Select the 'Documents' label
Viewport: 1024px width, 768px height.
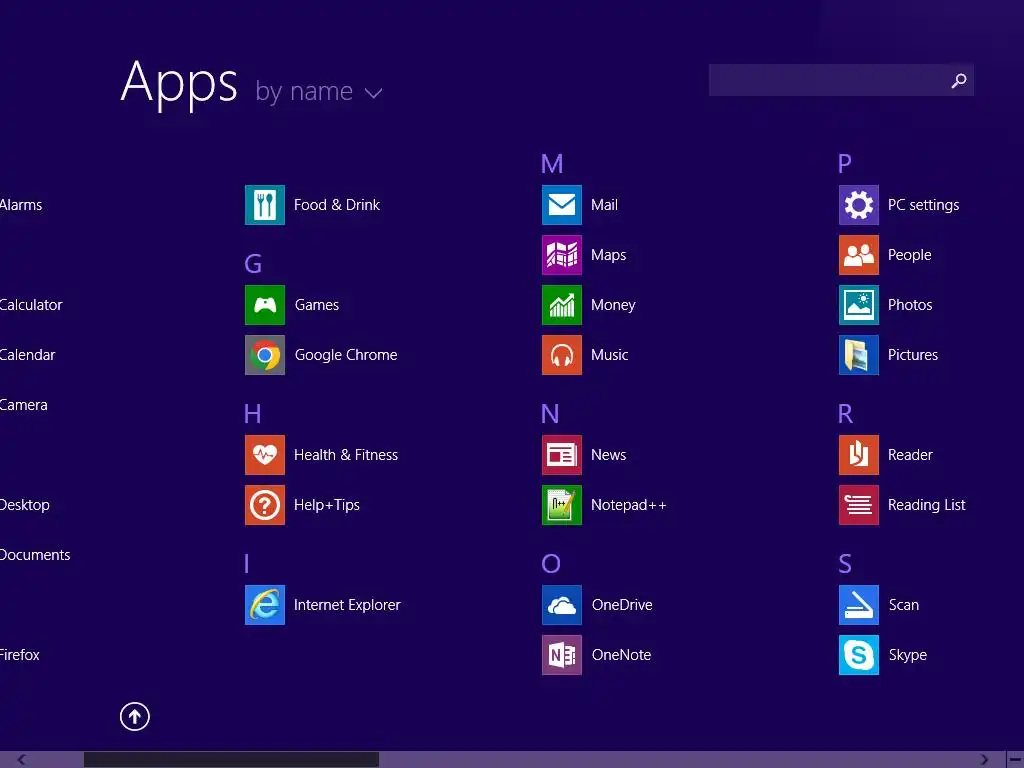click(35, 555)
